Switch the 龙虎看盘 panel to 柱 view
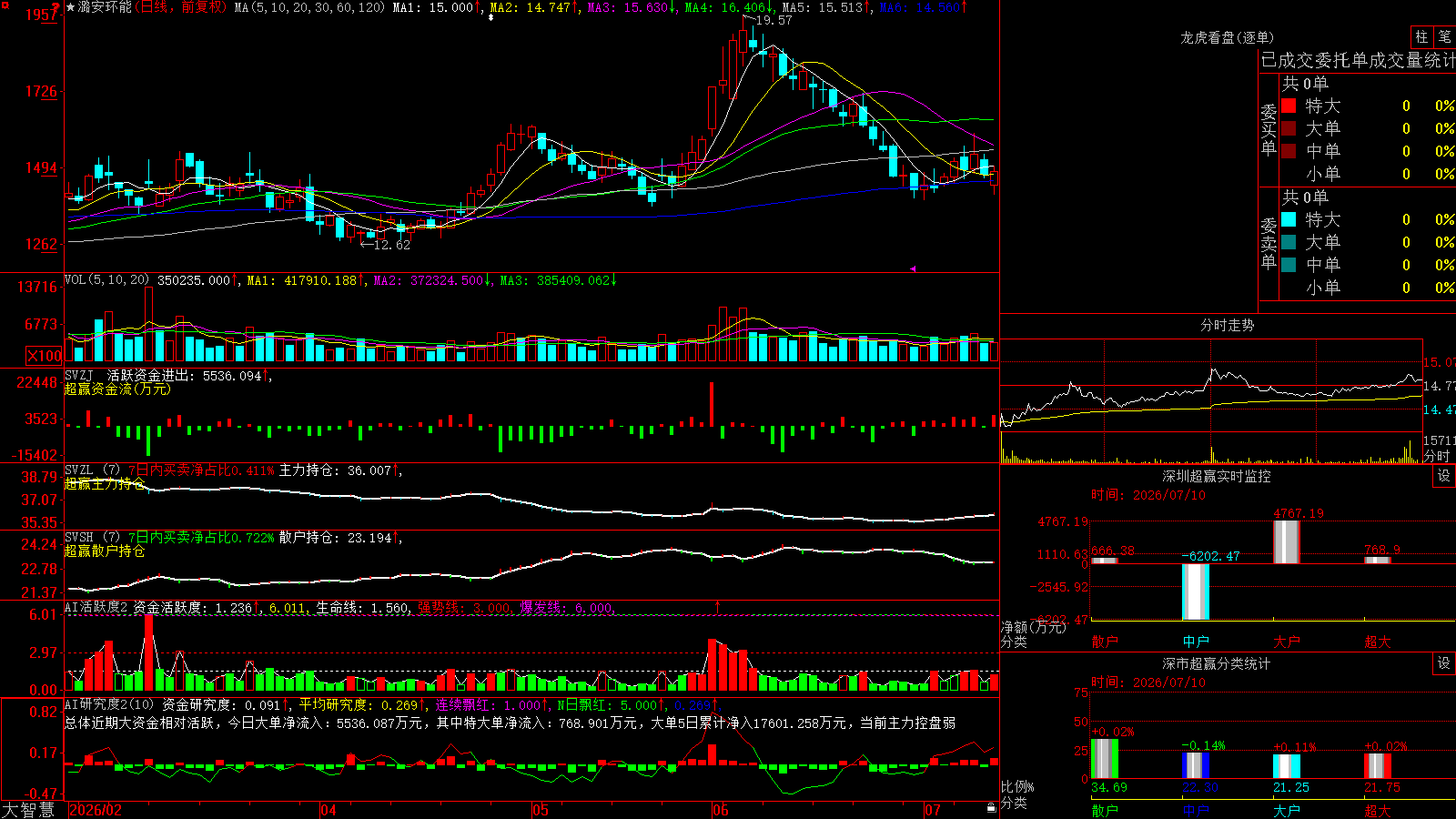Viewport: 1456px width, 819px height. pyautogui.click(x=1421, y=36)
